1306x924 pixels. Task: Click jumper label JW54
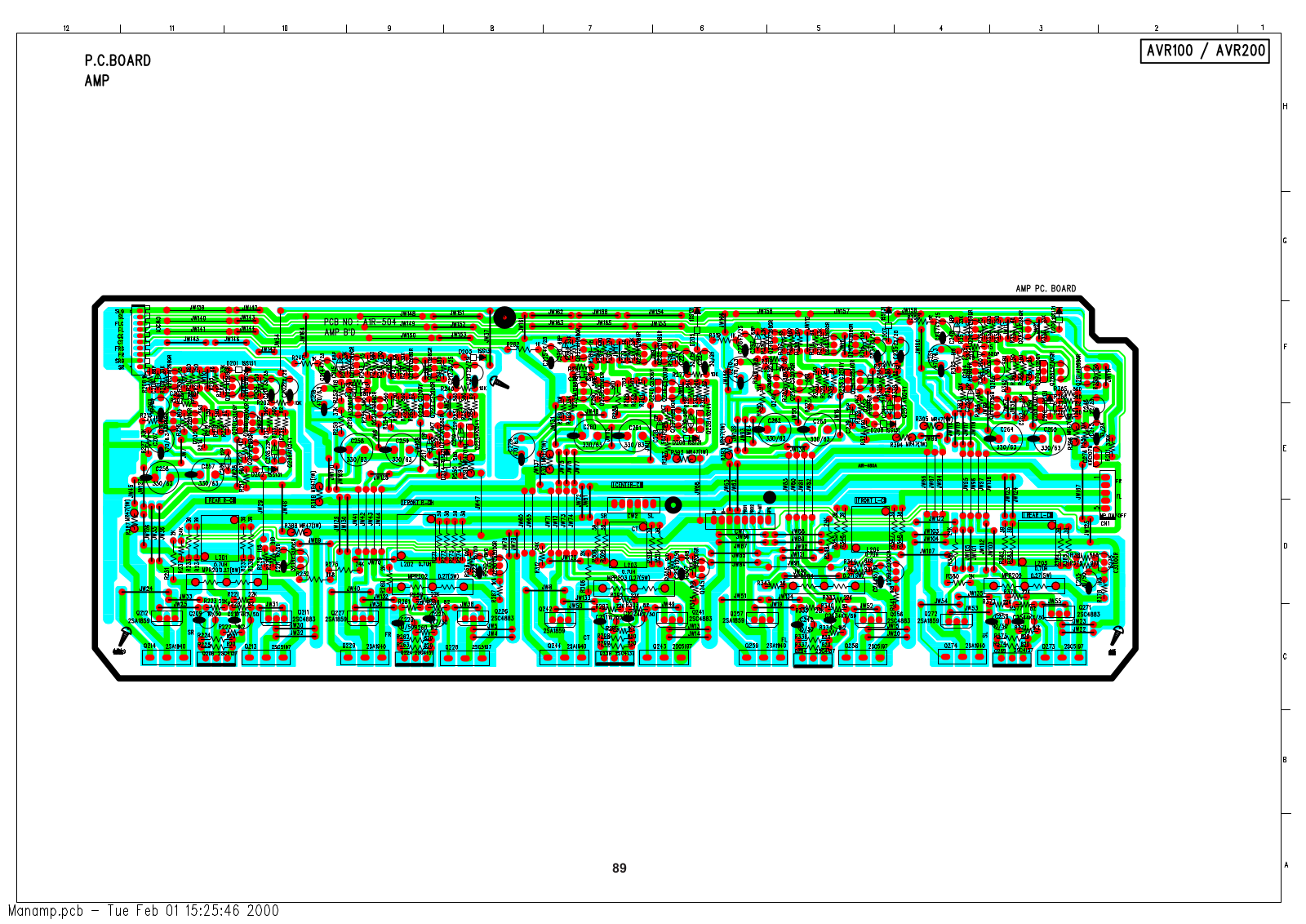pyautogui.click(x=941, y=602)
